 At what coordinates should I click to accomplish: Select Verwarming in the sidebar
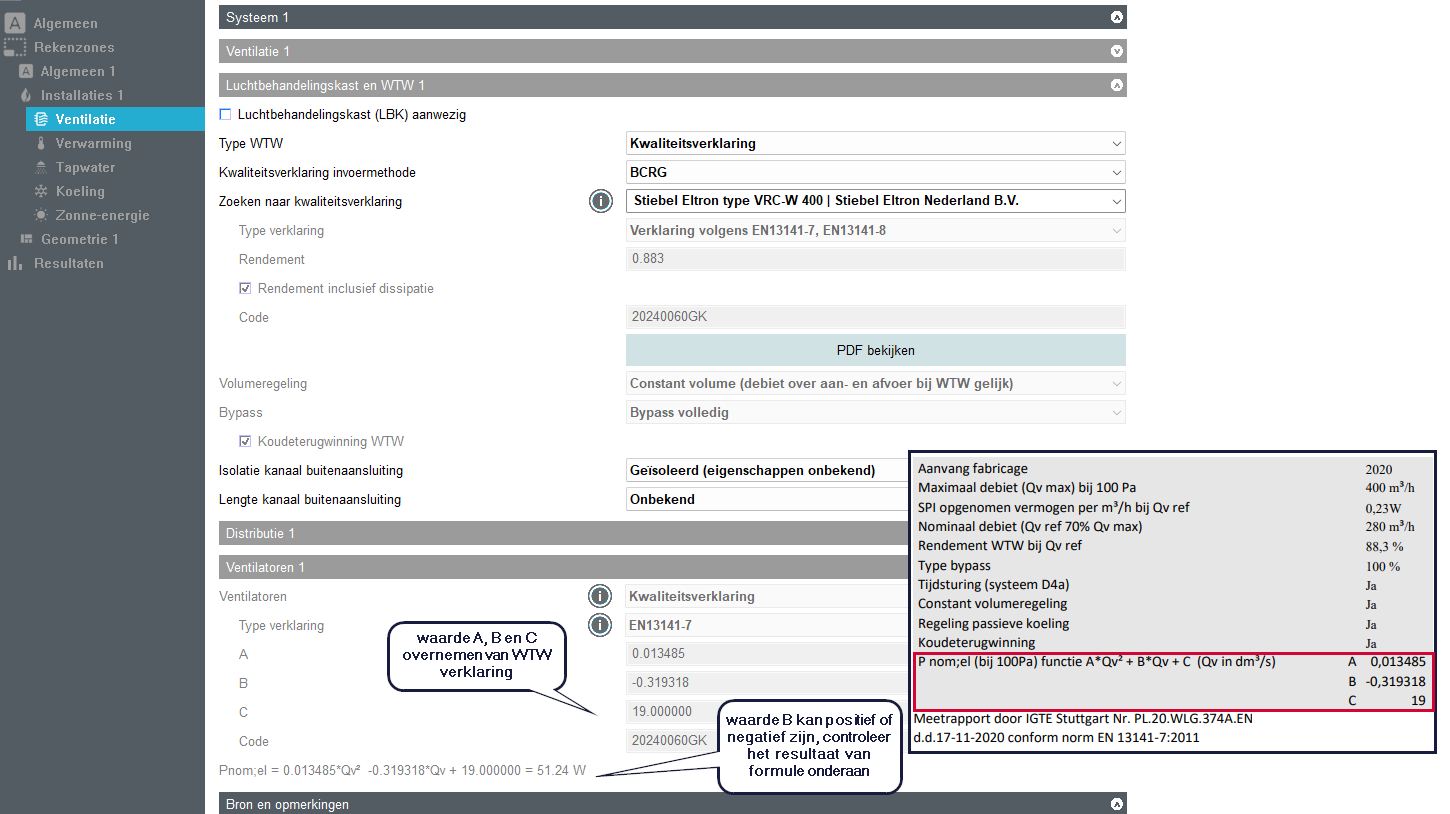[93, 143]
